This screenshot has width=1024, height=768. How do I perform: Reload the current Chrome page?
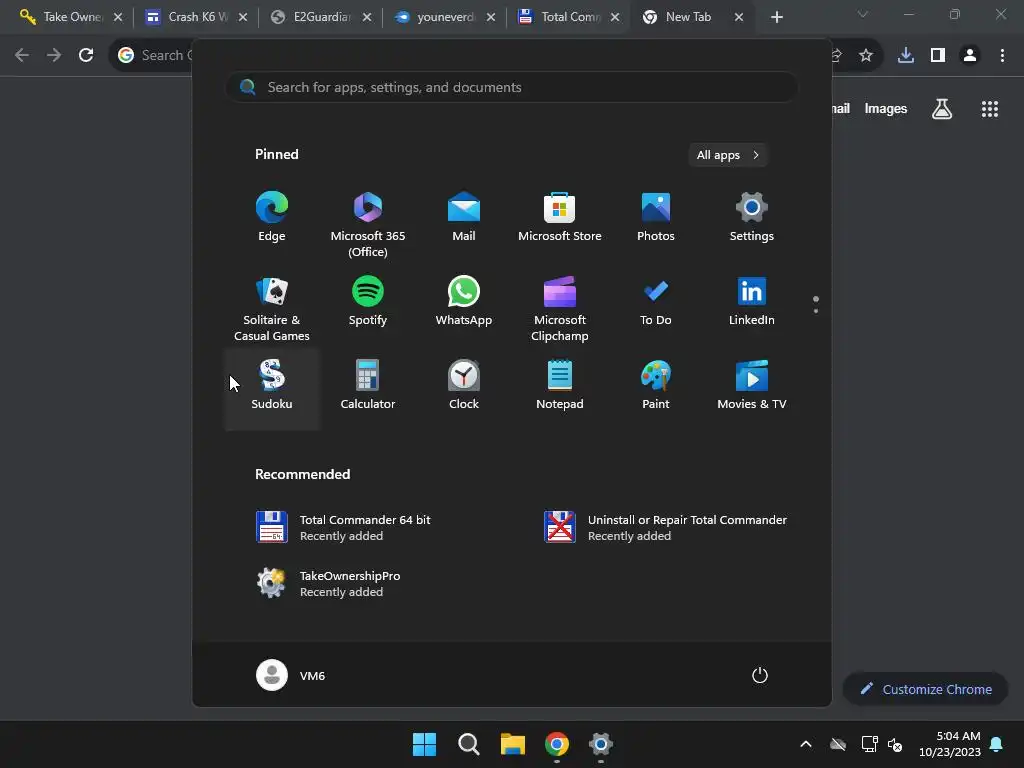tap(86, 56)
